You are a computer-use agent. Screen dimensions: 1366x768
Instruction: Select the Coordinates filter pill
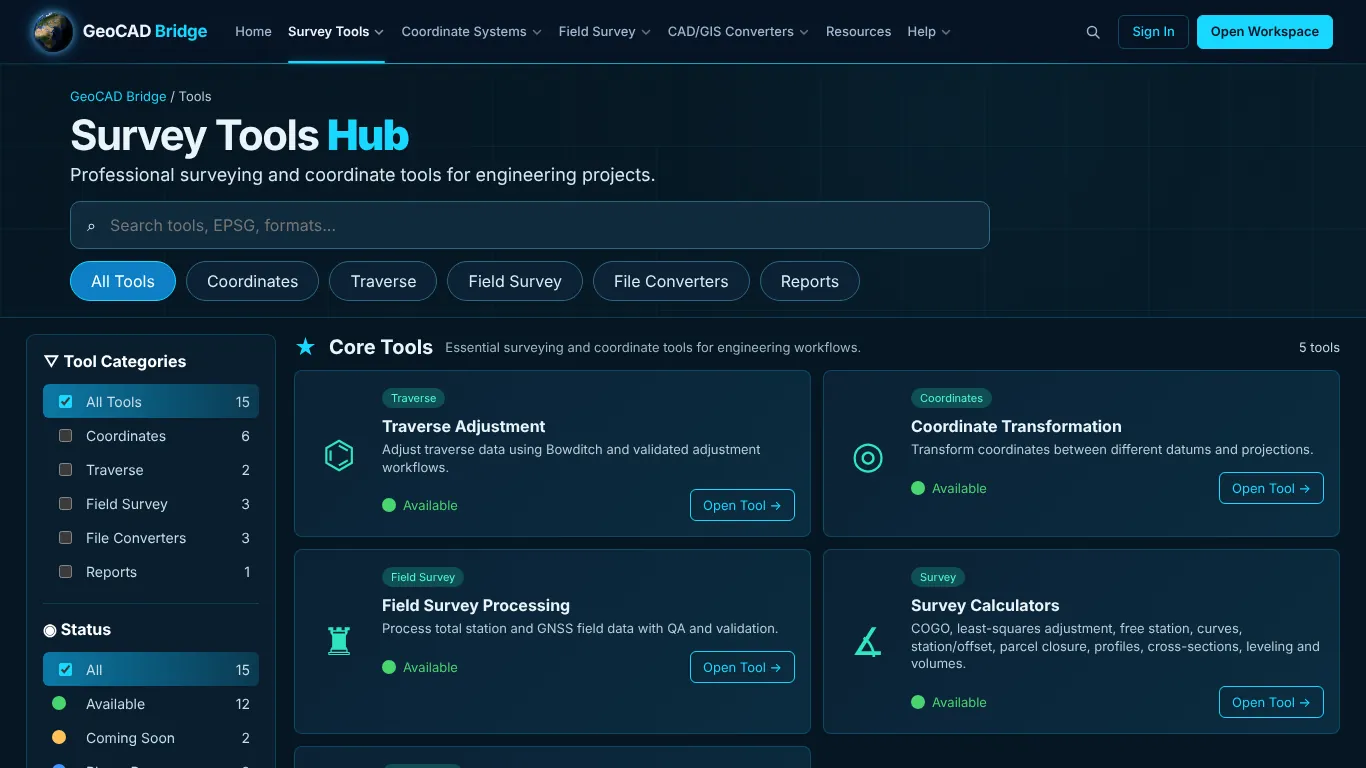click(252, 281)
